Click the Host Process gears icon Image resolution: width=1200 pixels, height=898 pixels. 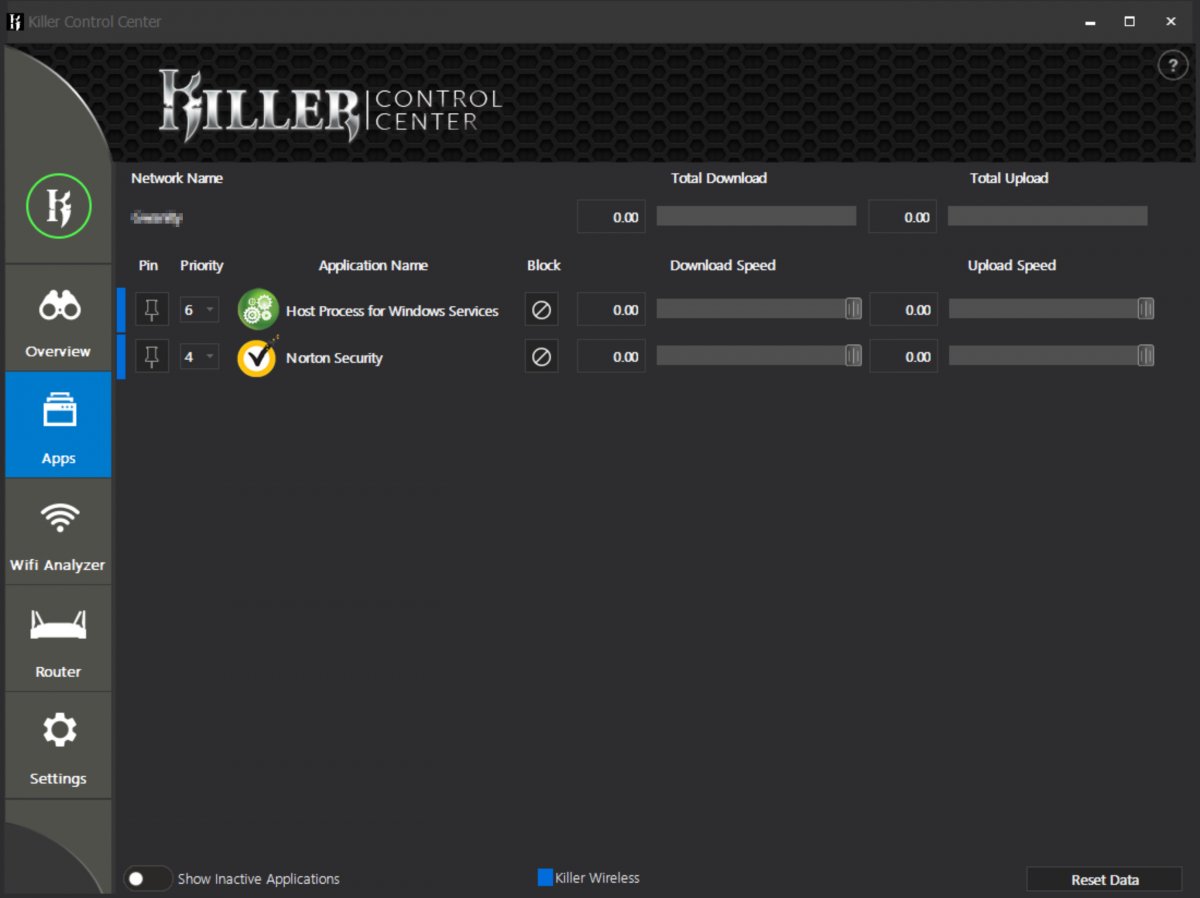(257, 310)
